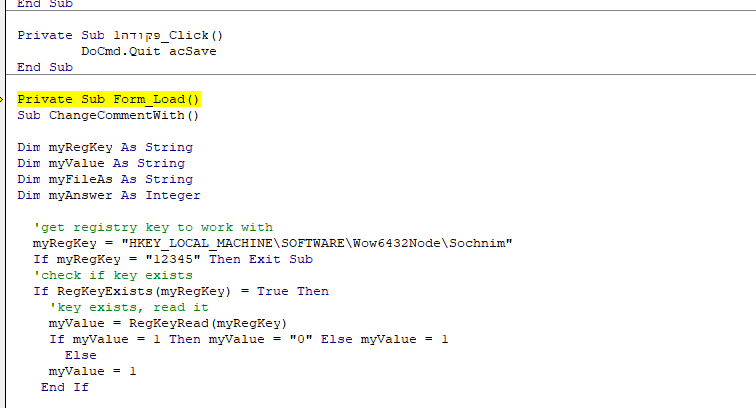Click the 'check if key exists' comment
The height and width of the screenshot is (408, 756).
[x=113, y=275]
